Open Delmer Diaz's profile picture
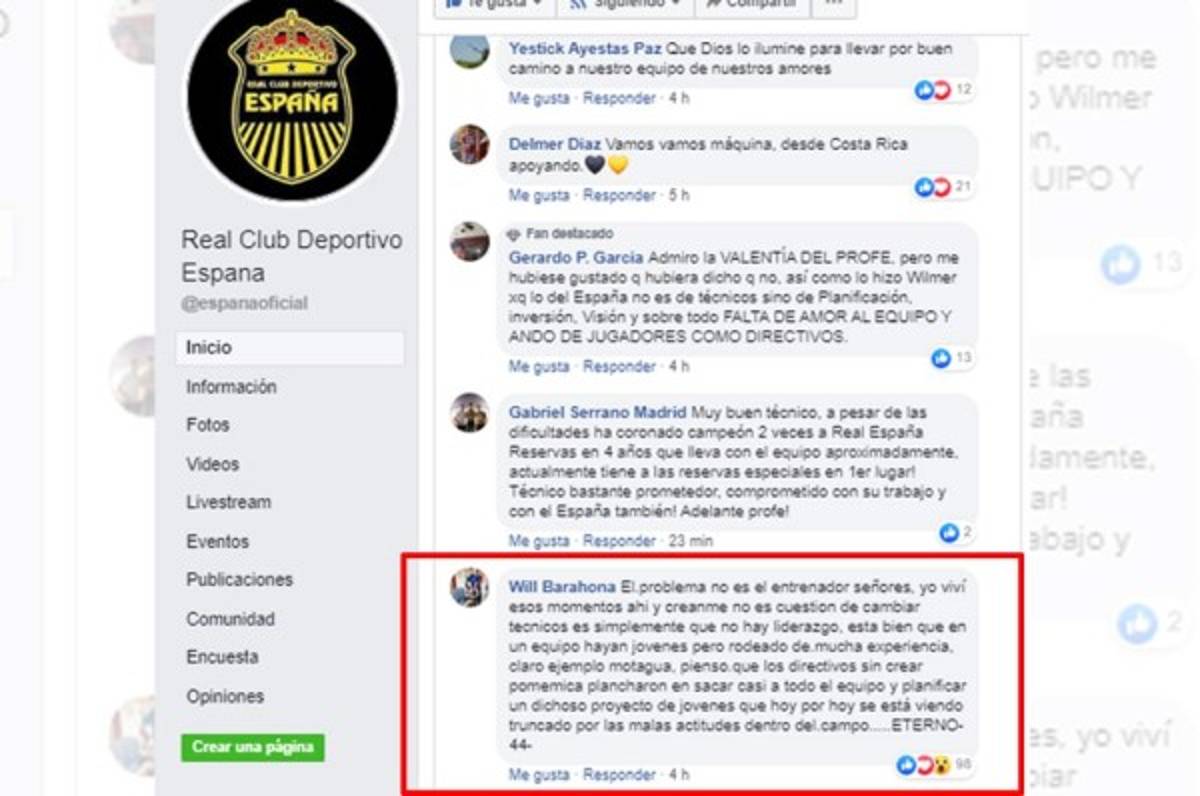1200x796 pixels. 469,145
